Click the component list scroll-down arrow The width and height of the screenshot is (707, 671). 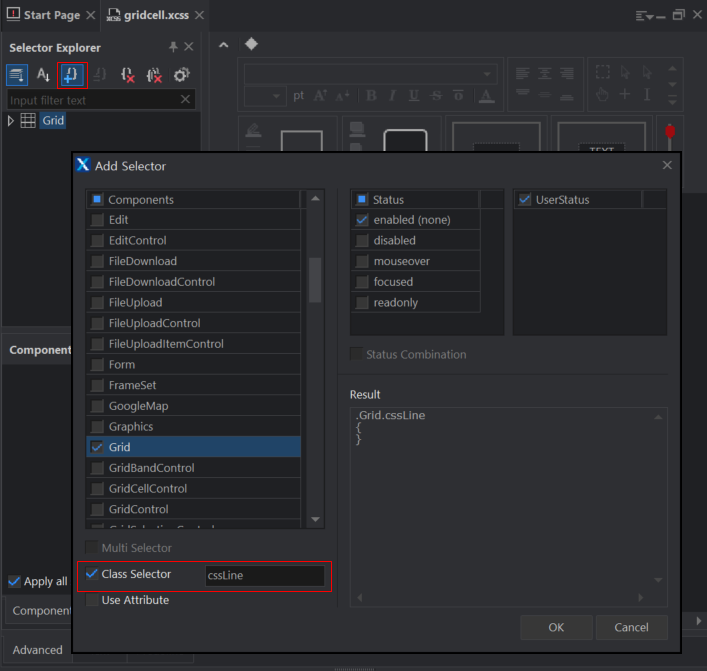pyautogui.click(x=315, y=519)
